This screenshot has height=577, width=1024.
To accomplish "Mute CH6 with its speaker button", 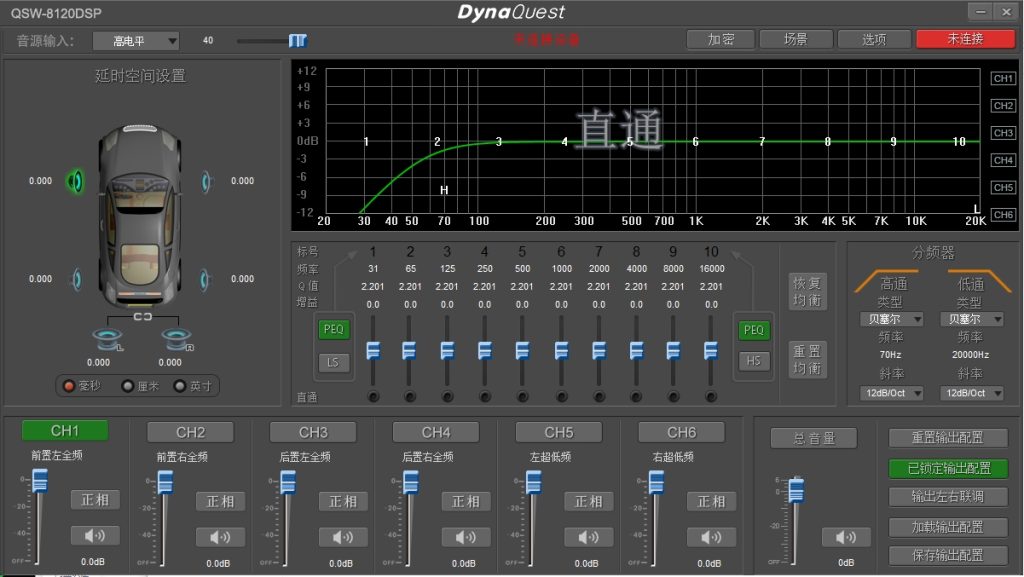I will pos(711,537).
